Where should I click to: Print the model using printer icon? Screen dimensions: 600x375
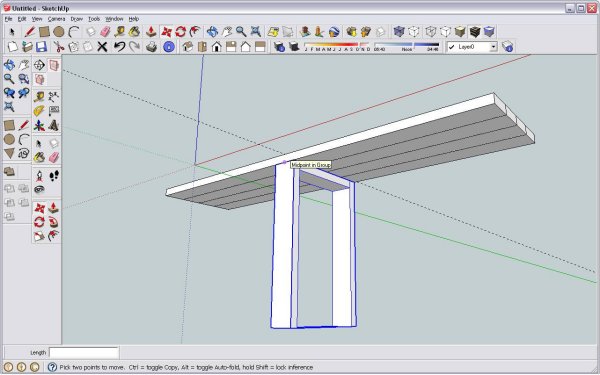[152, 47]
